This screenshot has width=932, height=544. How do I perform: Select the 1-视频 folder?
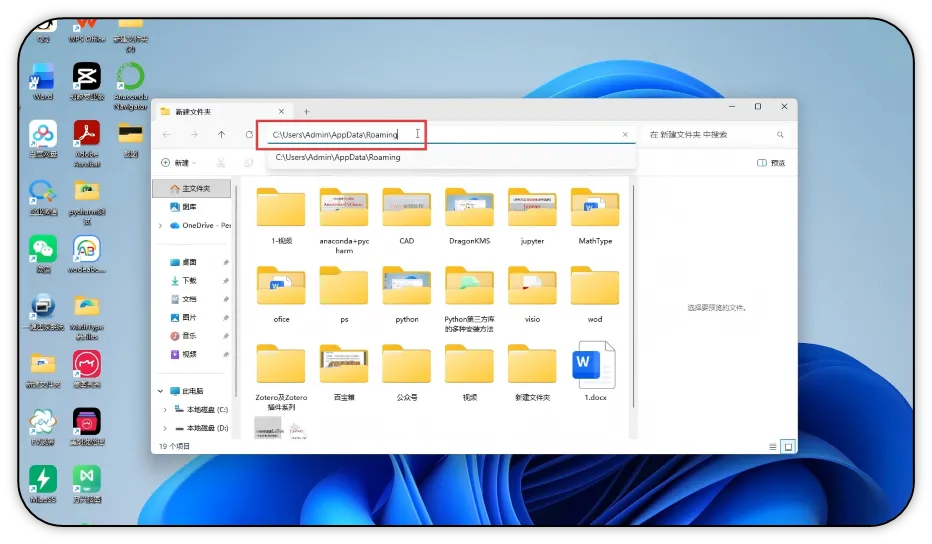[x=281, y=216]
